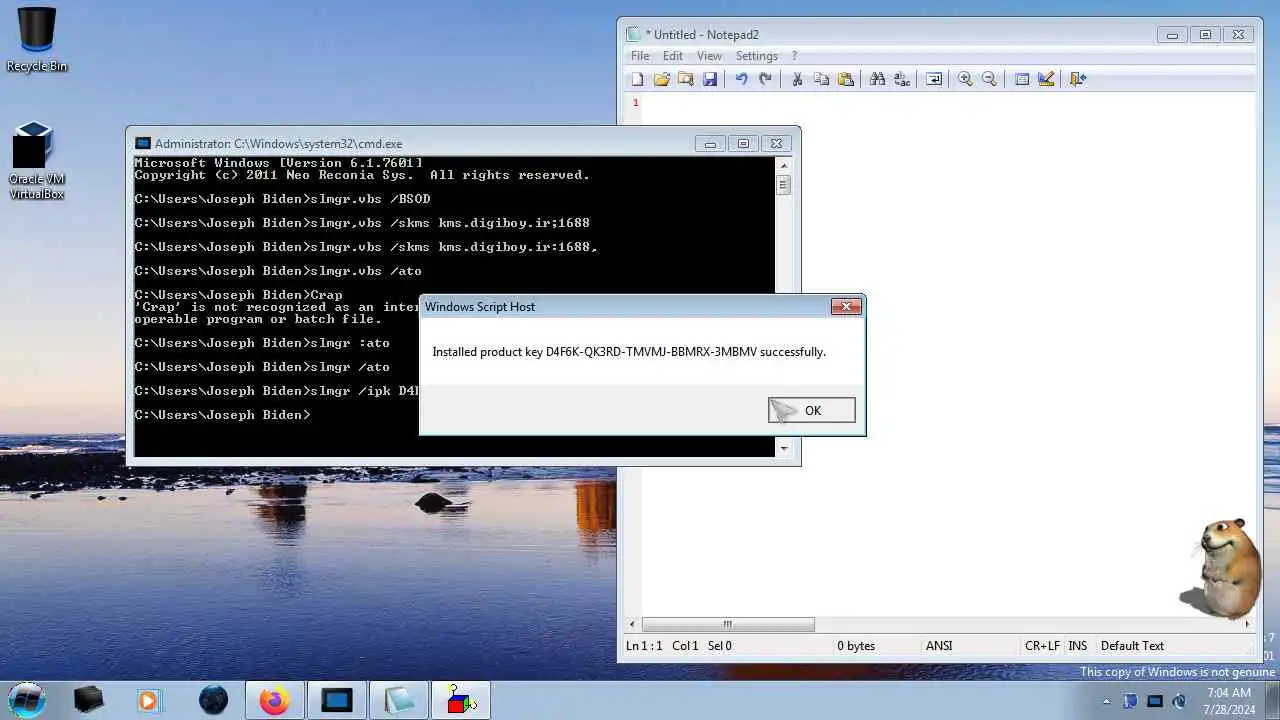1280x720 pixels.
Task: Click the Undo arrow in Notepad2 toolbar
Action: (x=741, y=79)
